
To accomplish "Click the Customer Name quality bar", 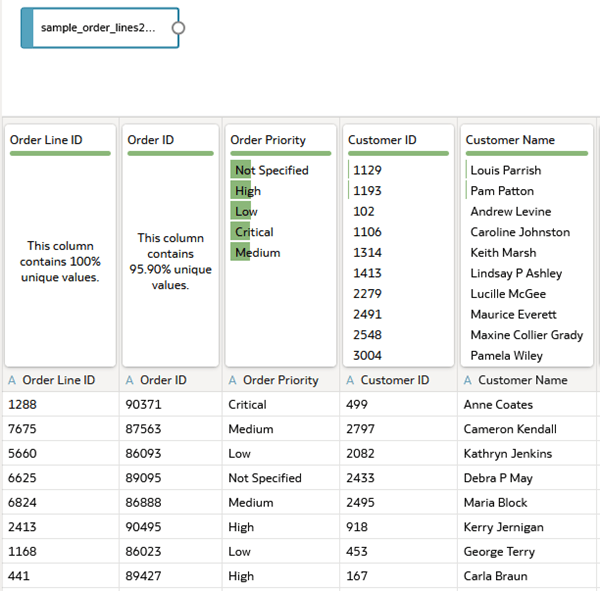I will tap(527, 153).
